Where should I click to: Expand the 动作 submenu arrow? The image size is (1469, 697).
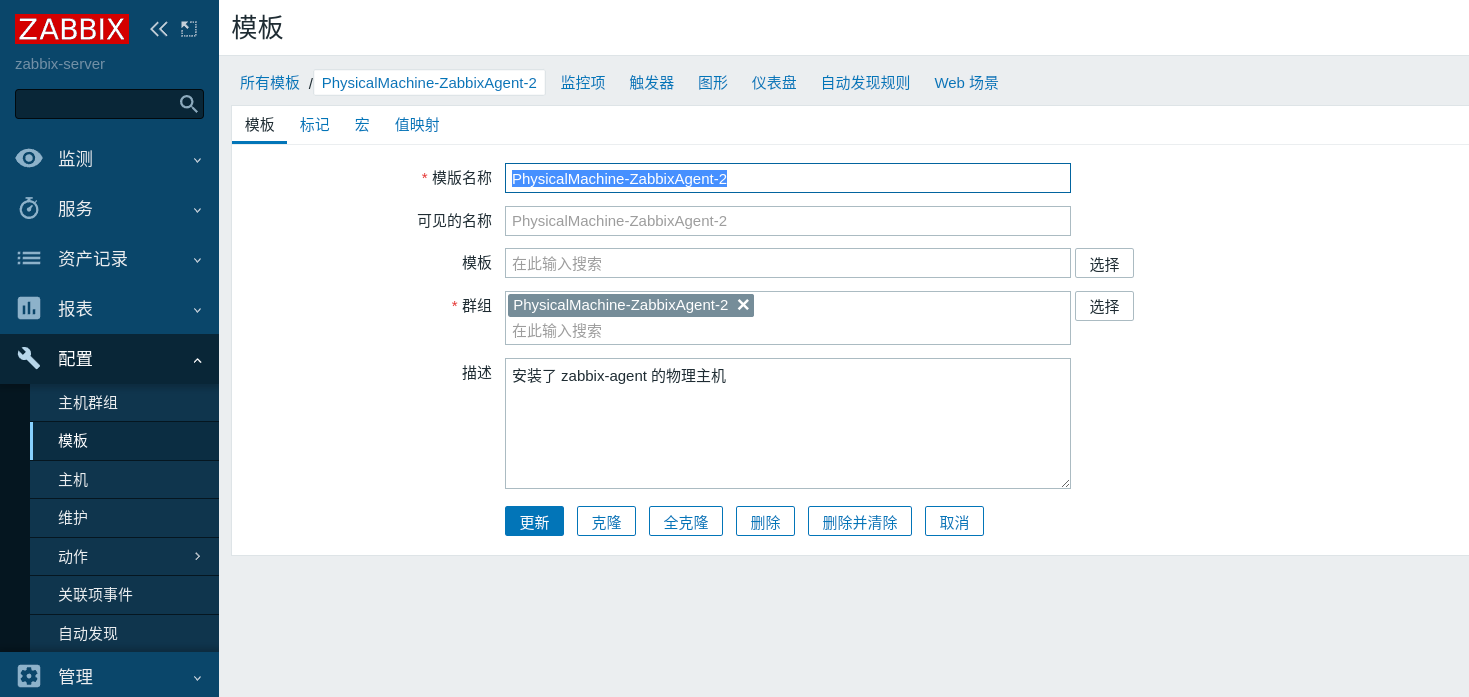[x=197, y=556]
